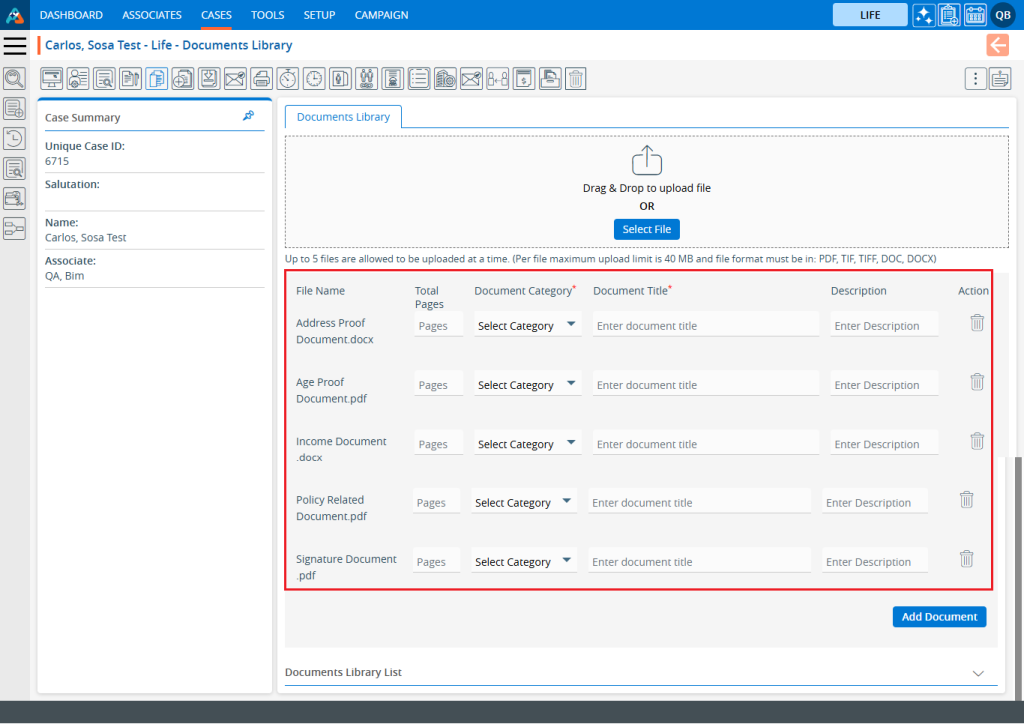
Task: Click the document title field for Income Document
Action: (705, 444)
